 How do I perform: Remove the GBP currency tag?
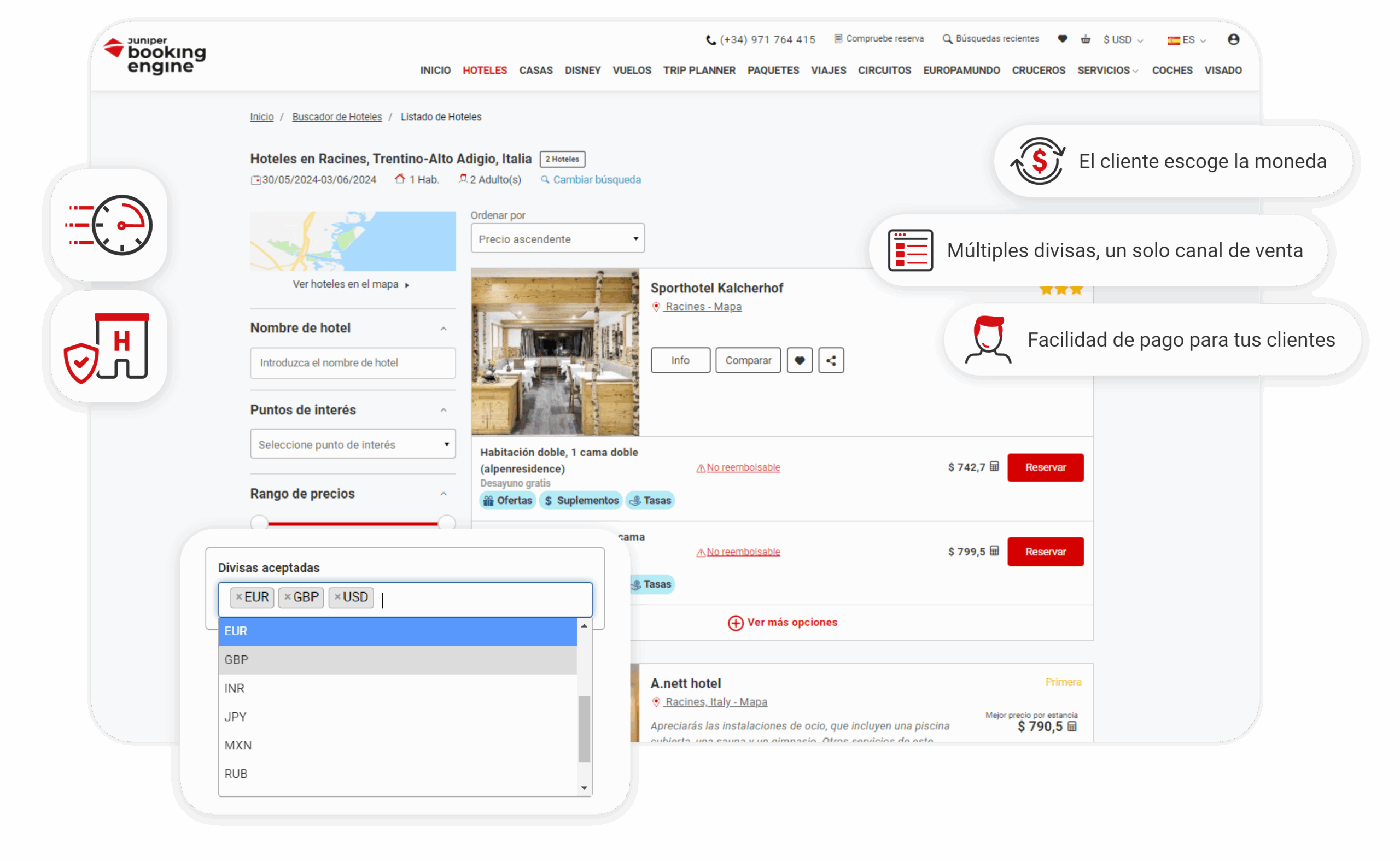pos(288,597)
